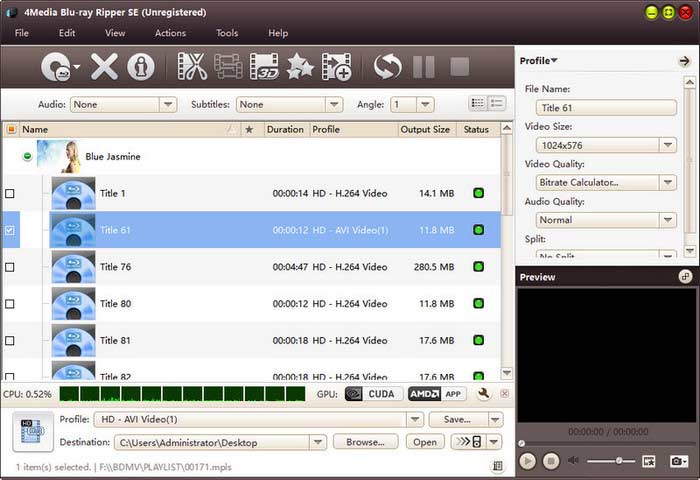Click the AMD APP GPU button

tap(437, 394)
